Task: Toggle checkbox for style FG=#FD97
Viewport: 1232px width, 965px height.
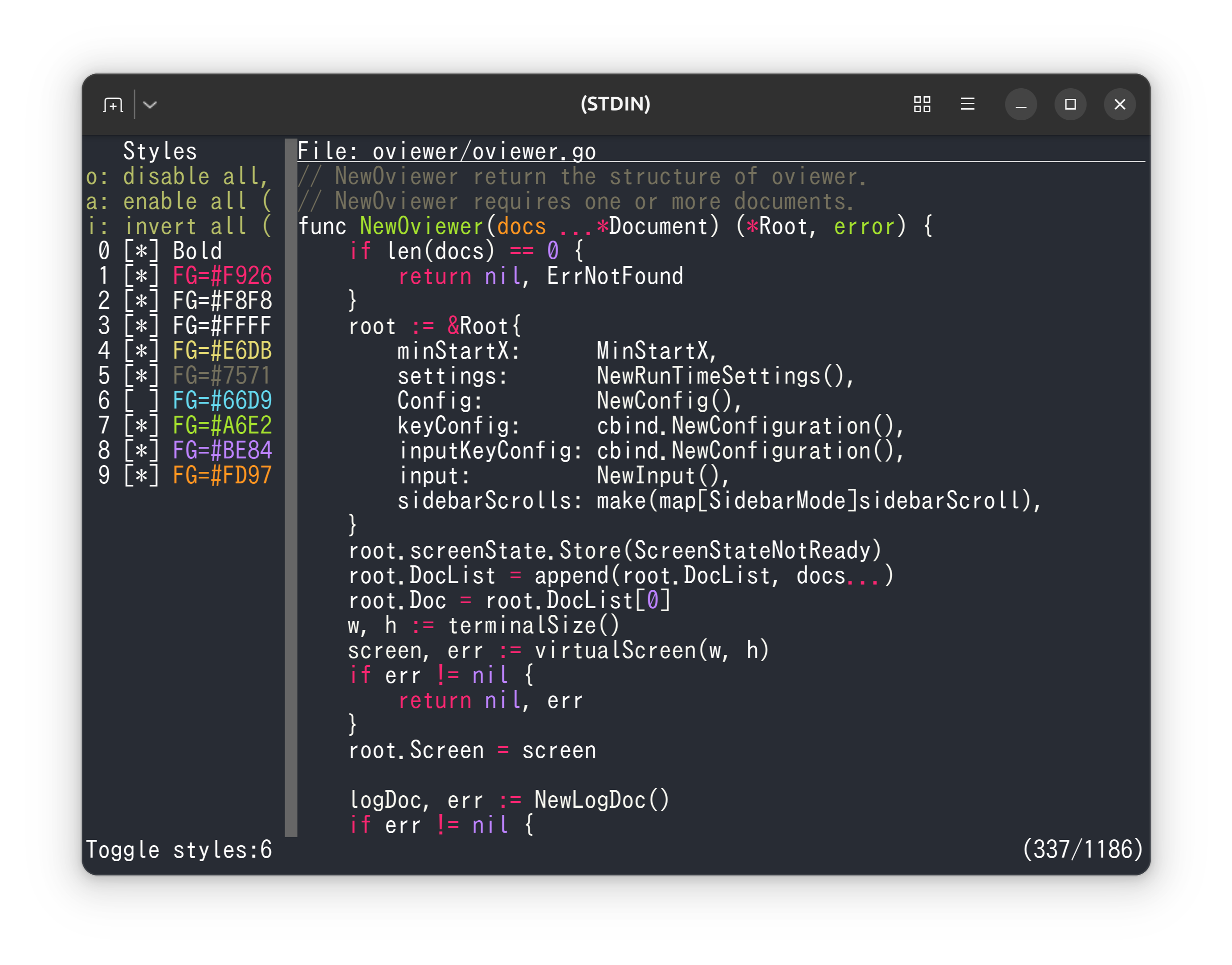Action: (141, 475)
